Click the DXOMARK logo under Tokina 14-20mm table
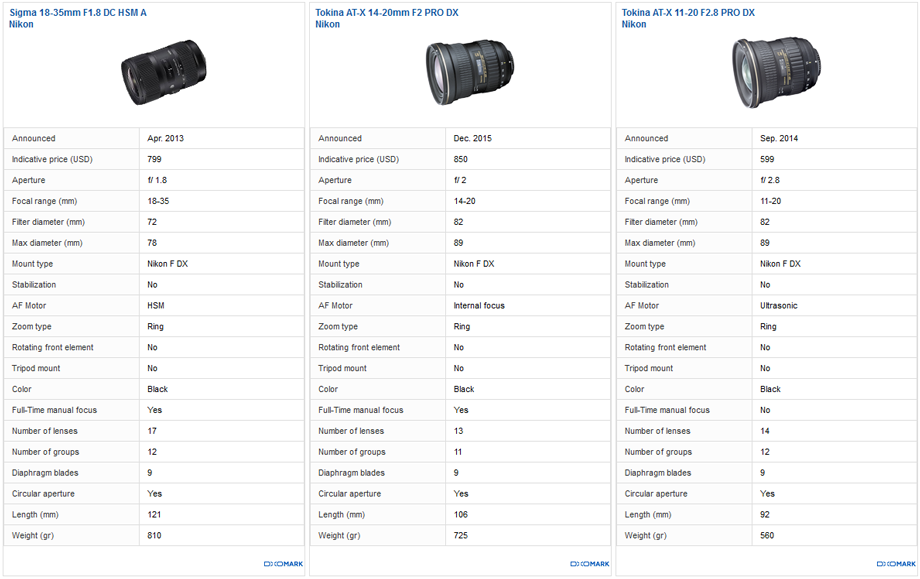Image resolution: width=920 pixels, height=579 pixels. [590, 564]
